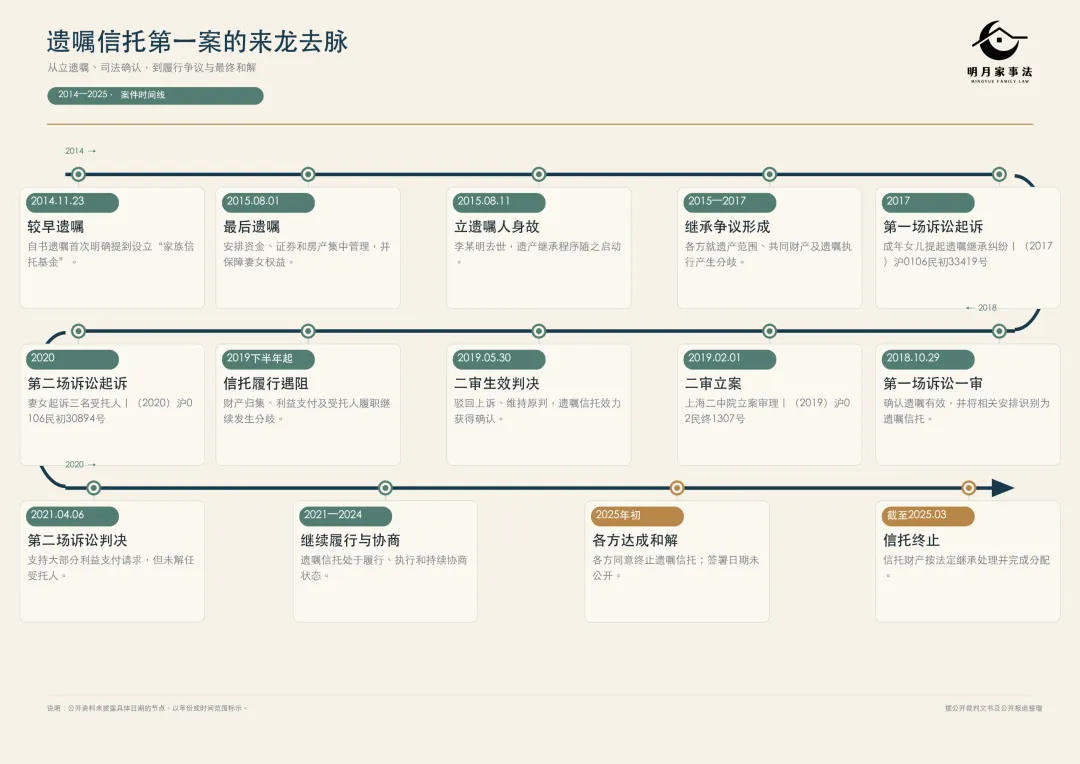The height and width of the screenshot is (764, 1080).
Task: Click the card heading 最后遗嘱
Action: coord(251,227)
